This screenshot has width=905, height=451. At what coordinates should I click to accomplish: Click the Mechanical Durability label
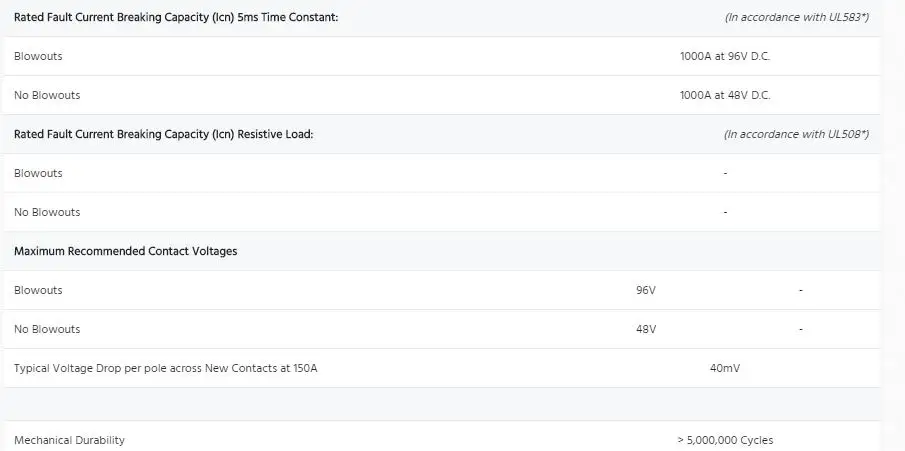click(x=70, y=440)
